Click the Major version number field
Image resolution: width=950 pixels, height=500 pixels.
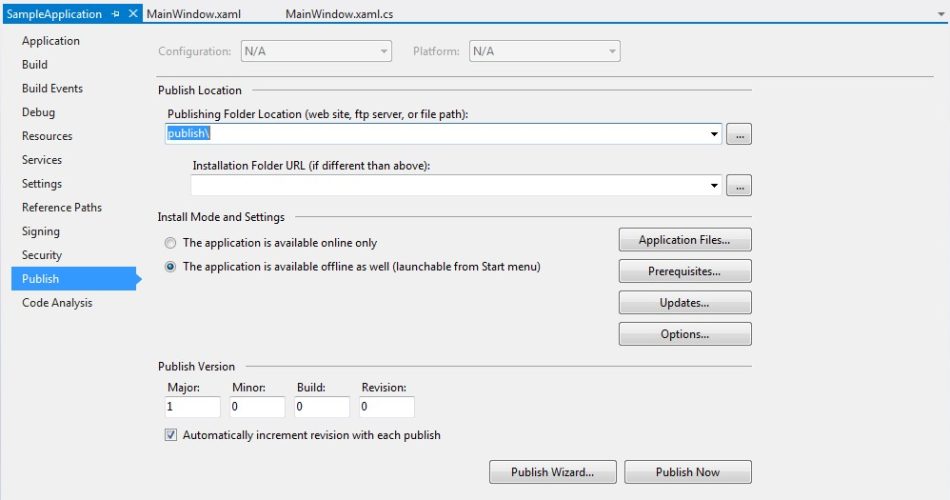(x=192, y=407)
